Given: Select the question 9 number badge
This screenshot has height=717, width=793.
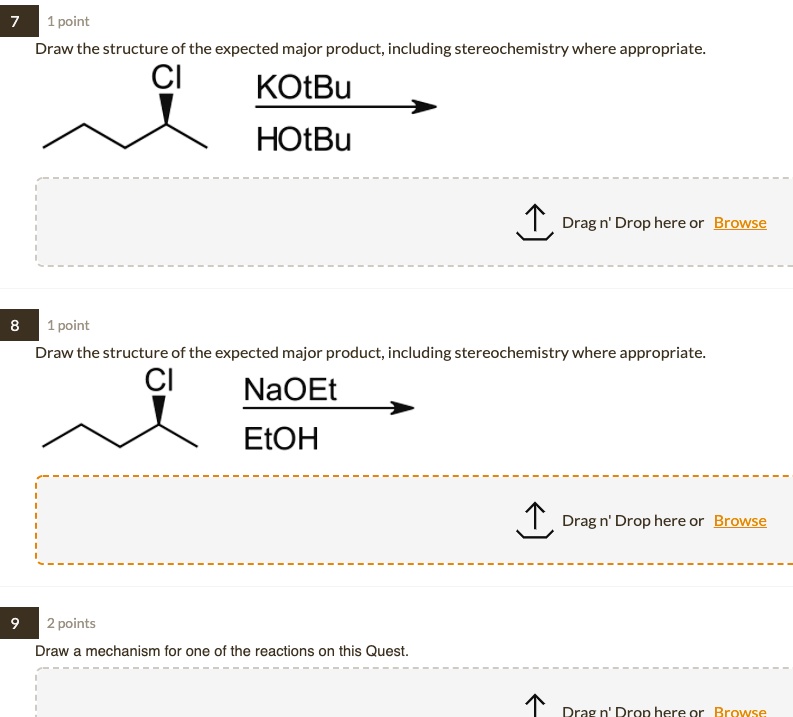Looking at the screenshot, I should click(x=17, y=623).
